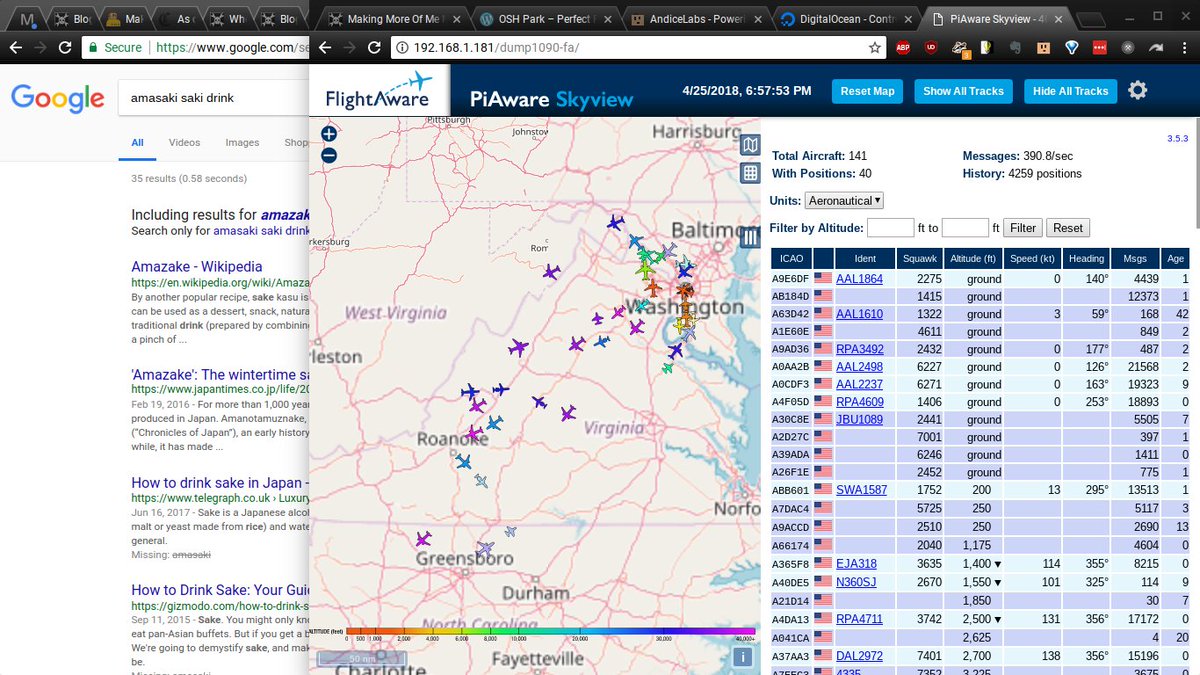Click the FlightAware logo
1200x675 pixels.
tap(379, 91)
